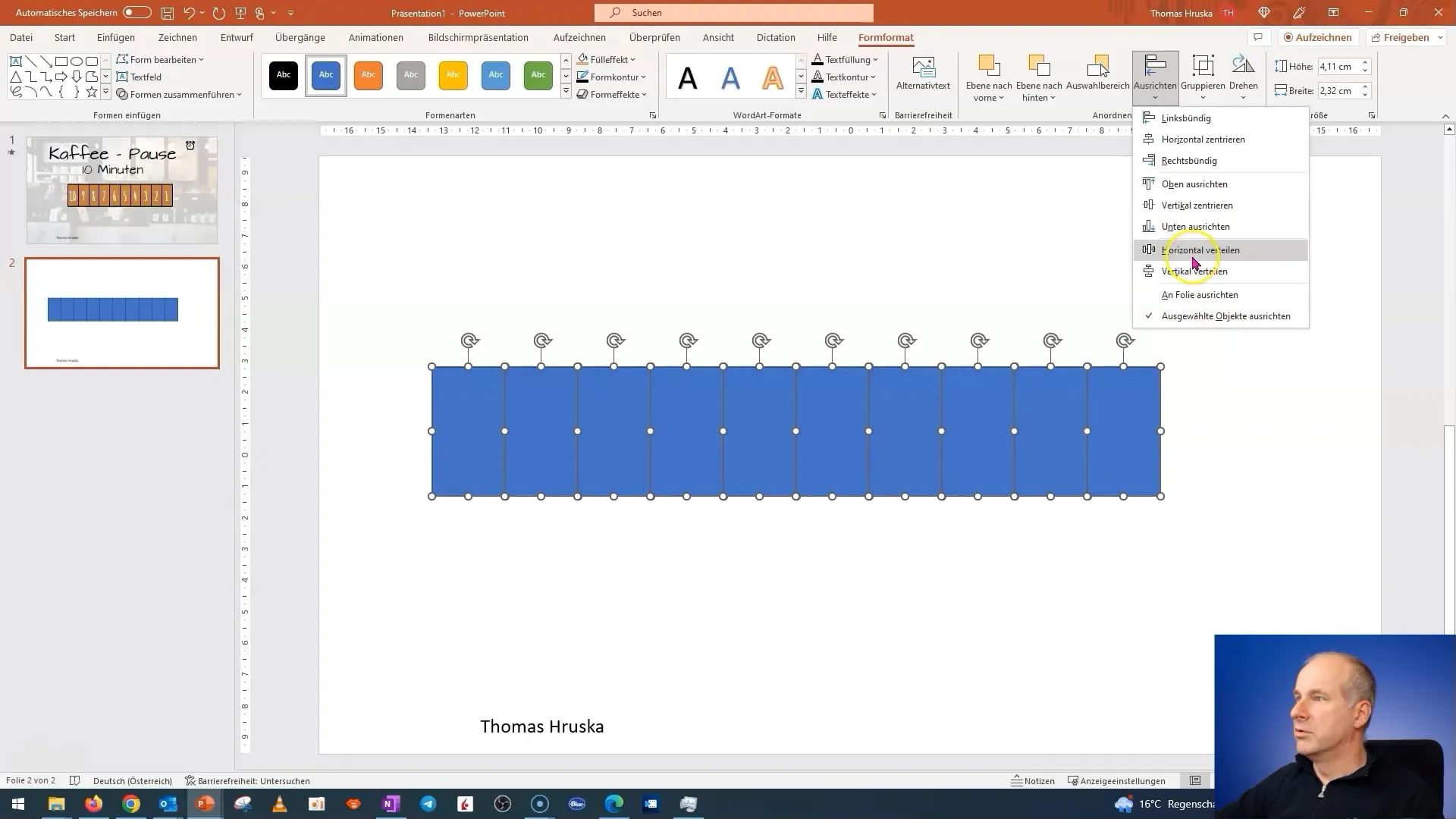Click the Freigeben share button
Viewport: 1456px width, 819px height.
coord(1407,37)
